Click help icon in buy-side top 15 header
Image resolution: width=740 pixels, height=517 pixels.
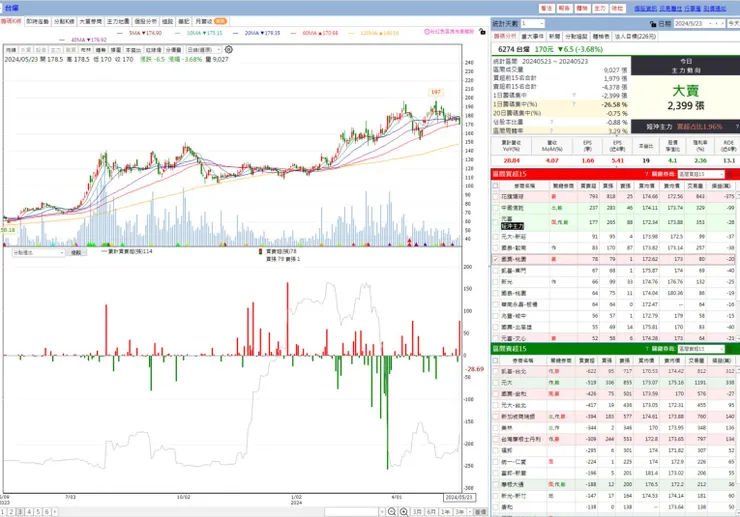click(647, 174)
